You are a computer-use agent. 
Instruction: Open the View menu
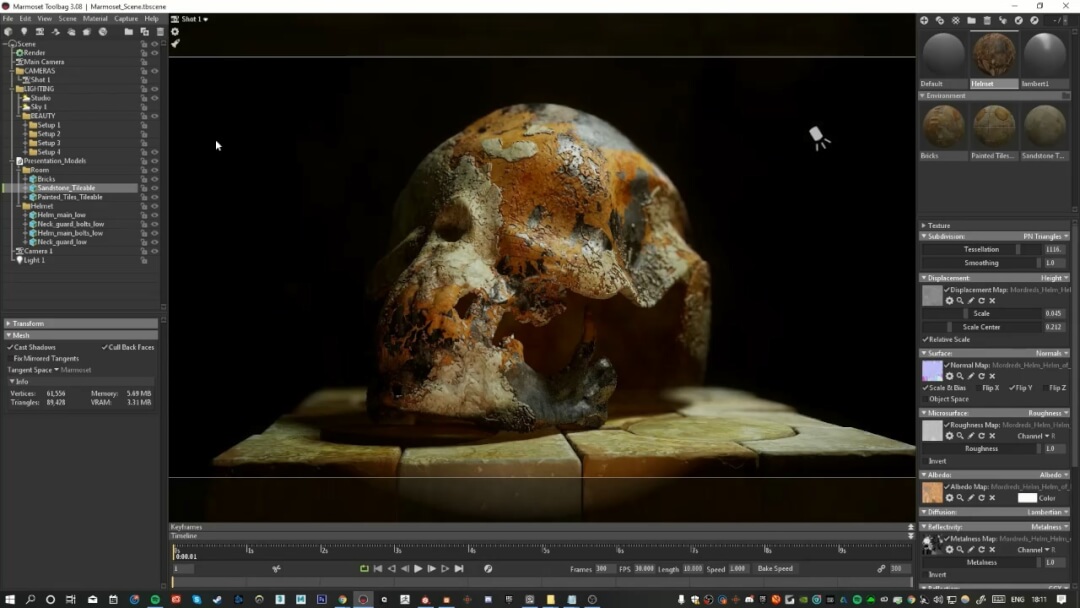[44, 19]
